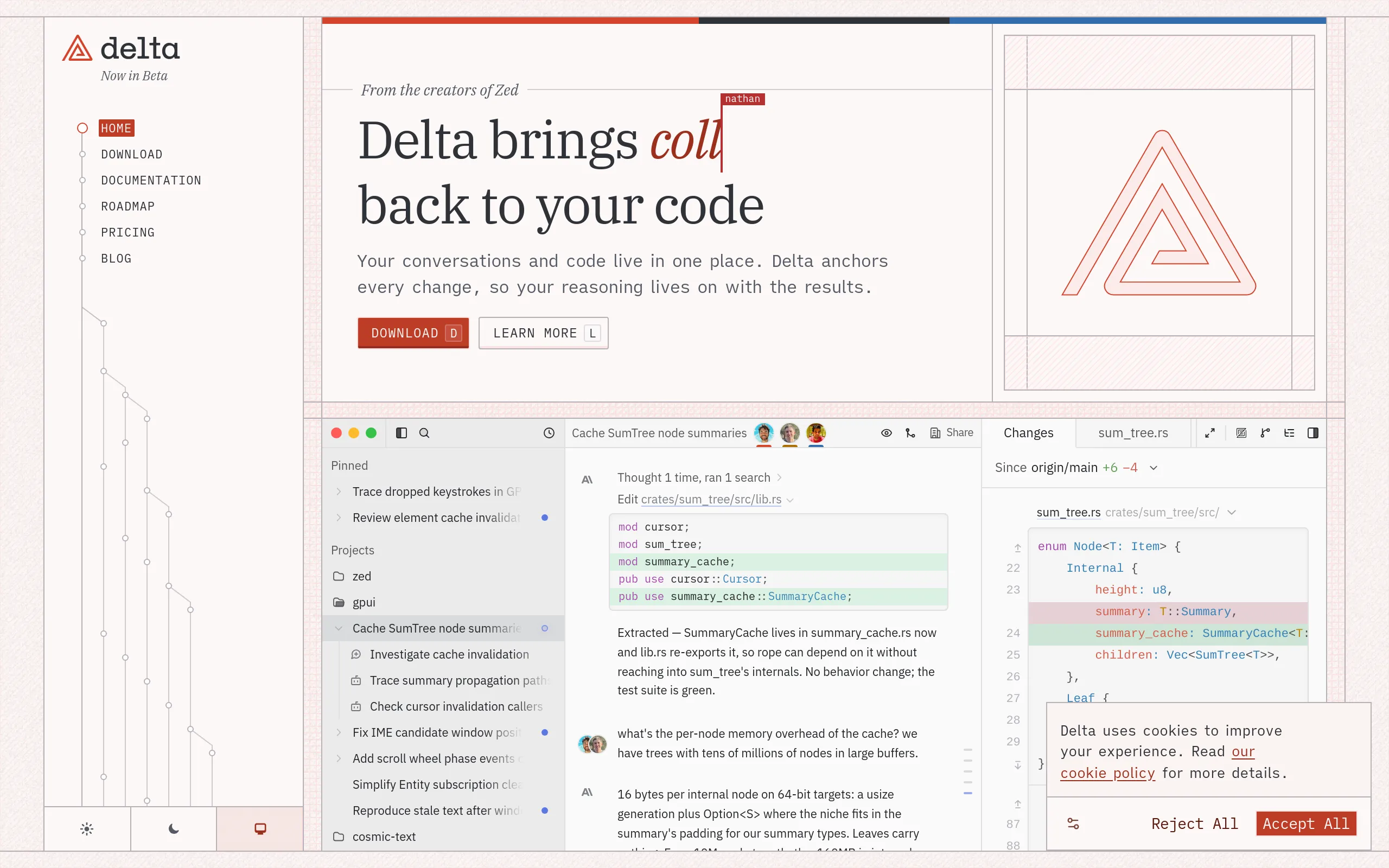Click sum_tree.rs filename link in the diff header
This screenshot has height=868, width=1389.
click(1068, 513)
